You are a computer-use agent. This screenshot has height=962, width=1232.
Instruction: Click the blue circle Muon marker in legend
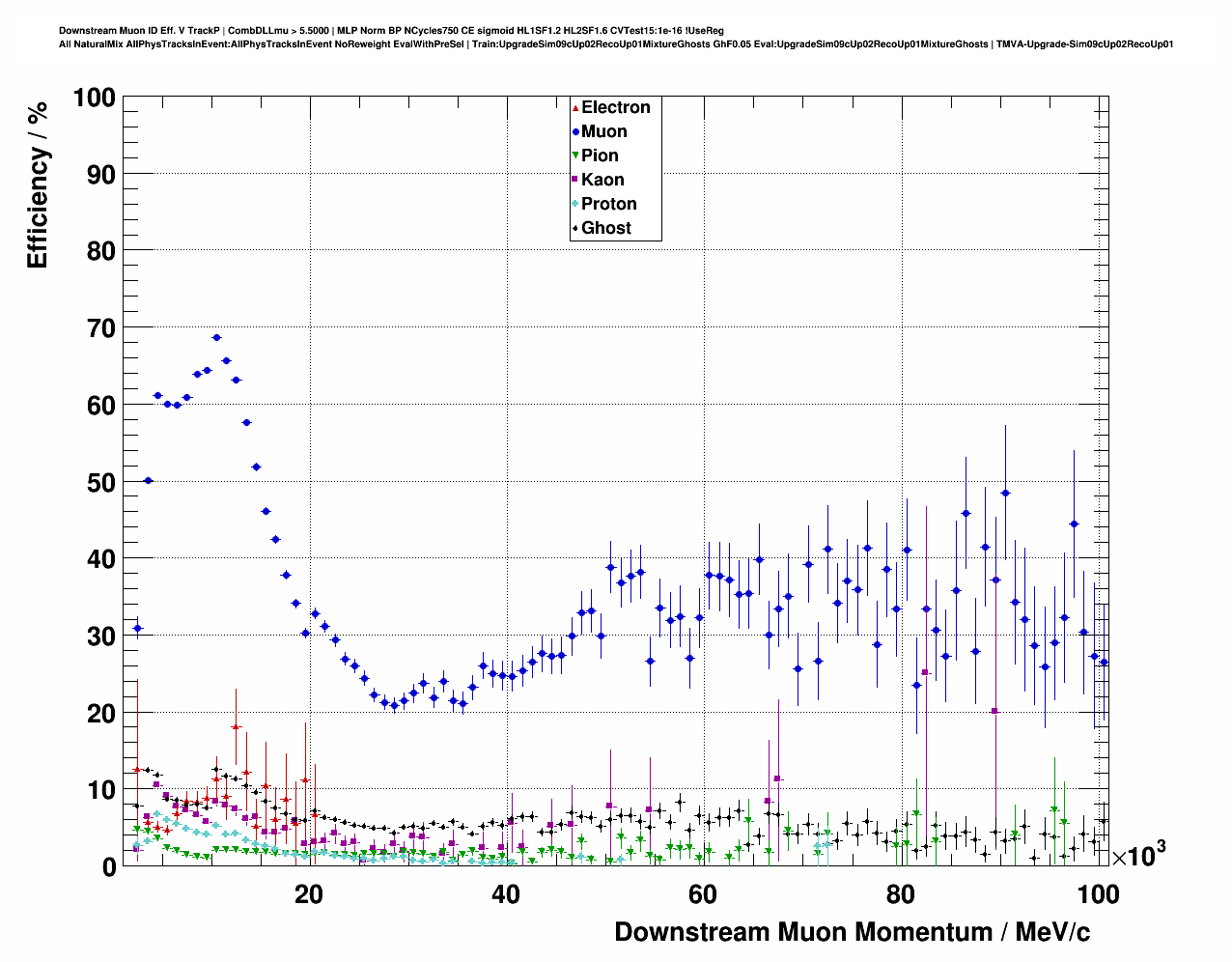(575, 131)
